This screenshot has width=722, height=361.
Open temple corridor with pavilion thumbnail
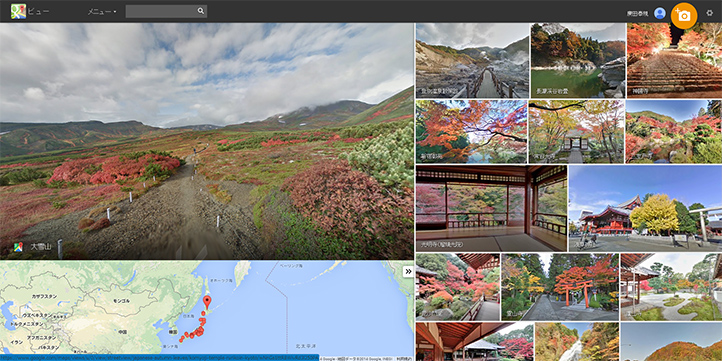click(475, 342)
